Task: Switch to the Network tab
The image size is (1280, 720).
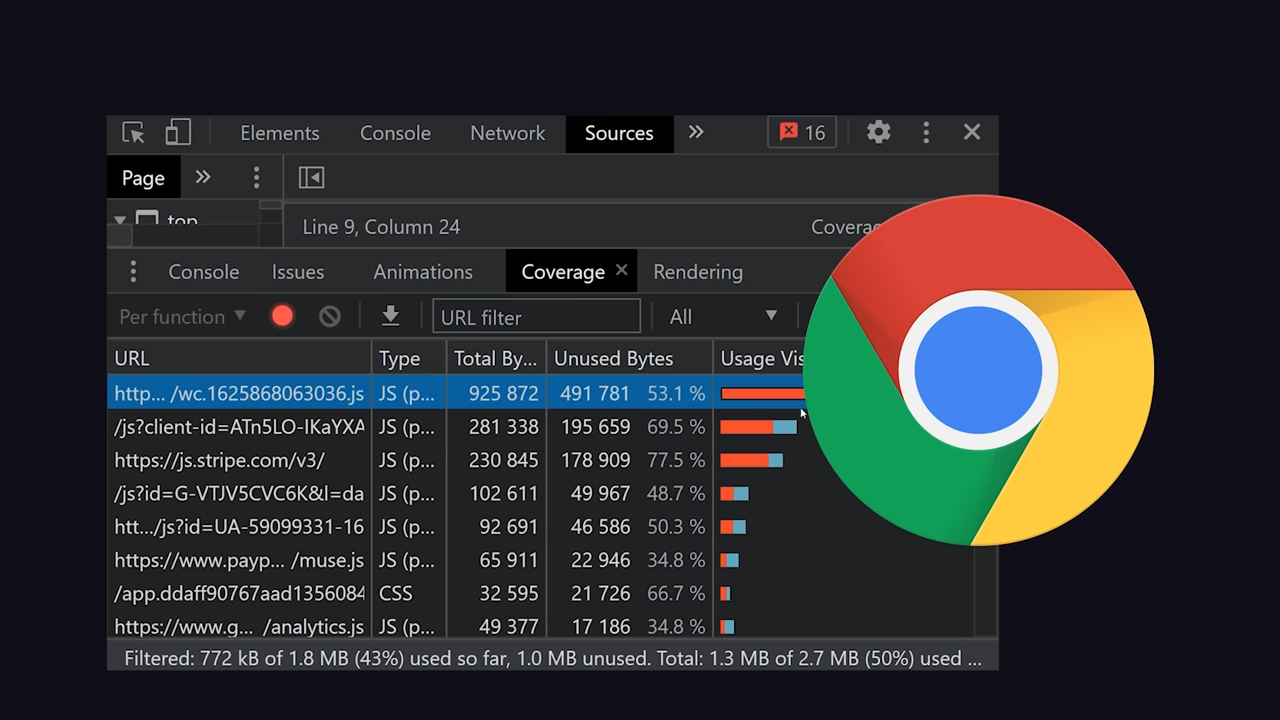Action: pos(507,133)
